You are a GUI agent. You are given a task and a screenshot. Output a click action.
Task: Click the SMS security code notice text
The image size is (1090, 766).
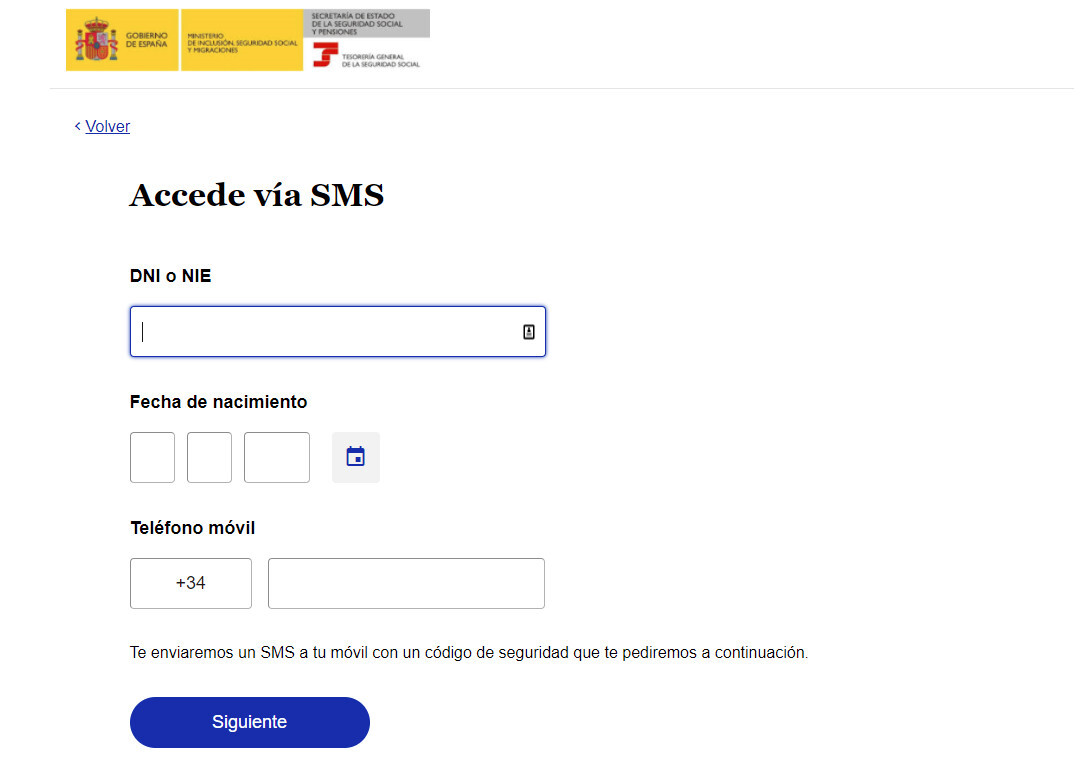pos(468,652)
